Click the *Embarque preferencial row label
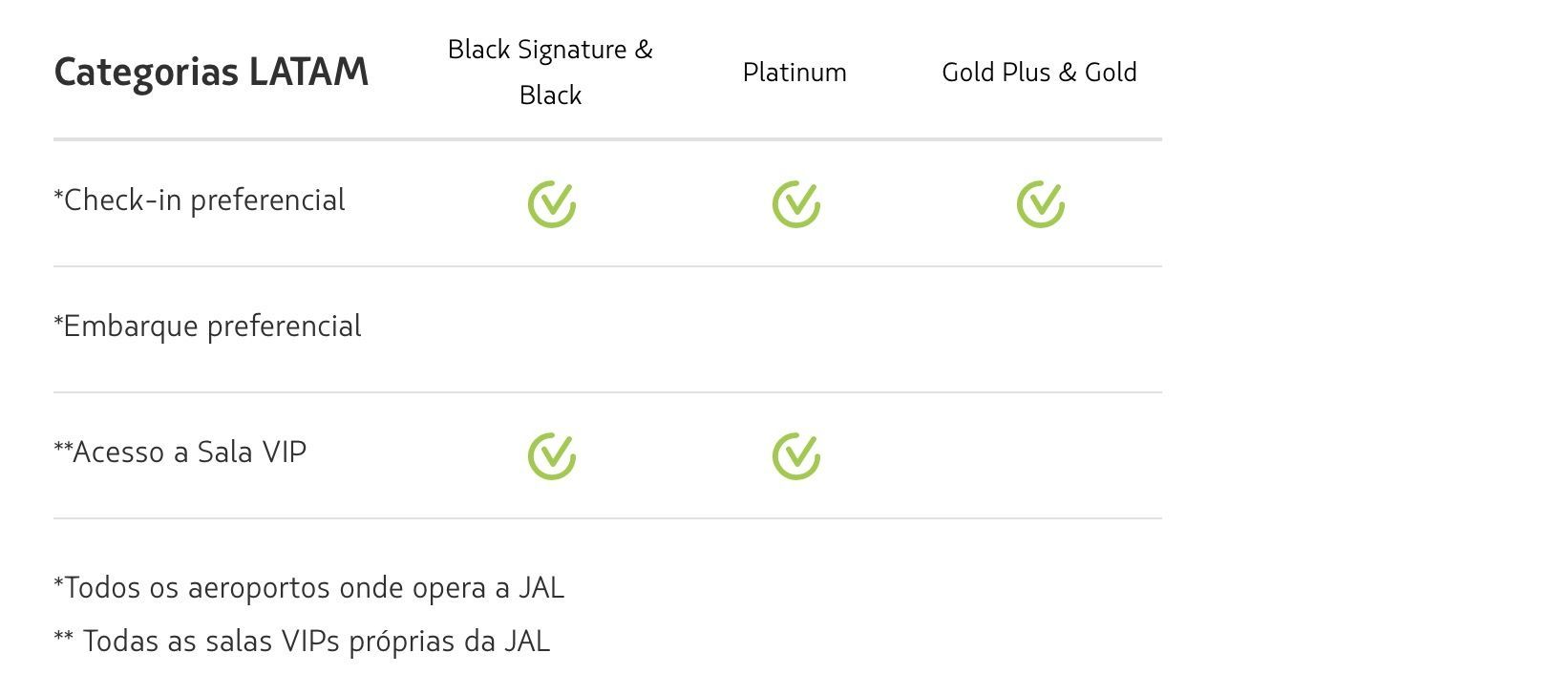Viewport: 1568px width, 695px height. click(x=207, y=326)
